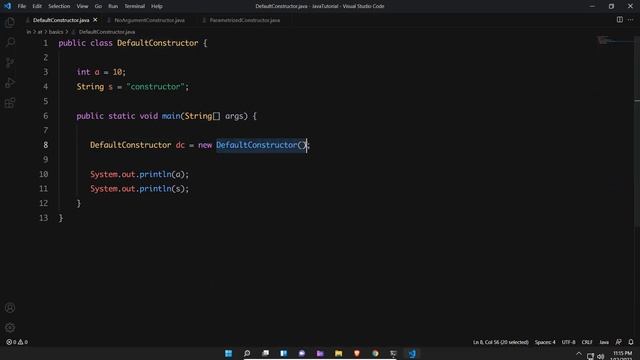Open the Explorer view in activity bar
Image resolution: width=640 pixels, height=360 pixels.
tap(10, 22)
